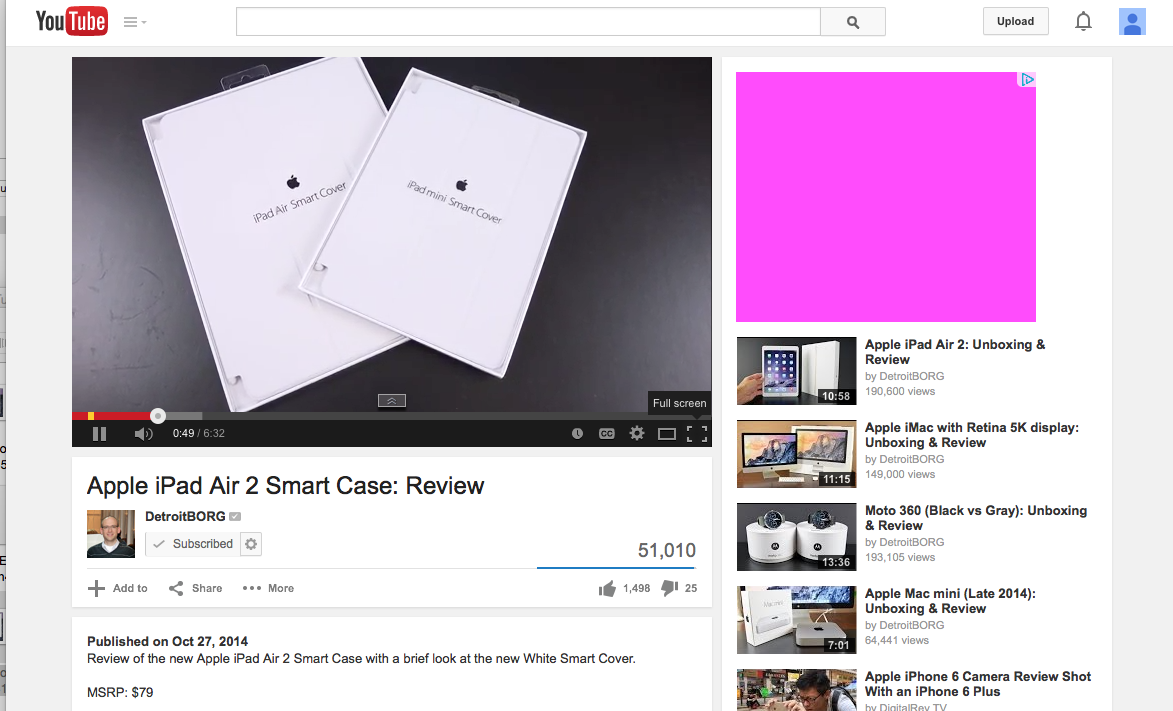Click Add to playlist
This screenshot has width=1173, height=711.
(117, 588)
